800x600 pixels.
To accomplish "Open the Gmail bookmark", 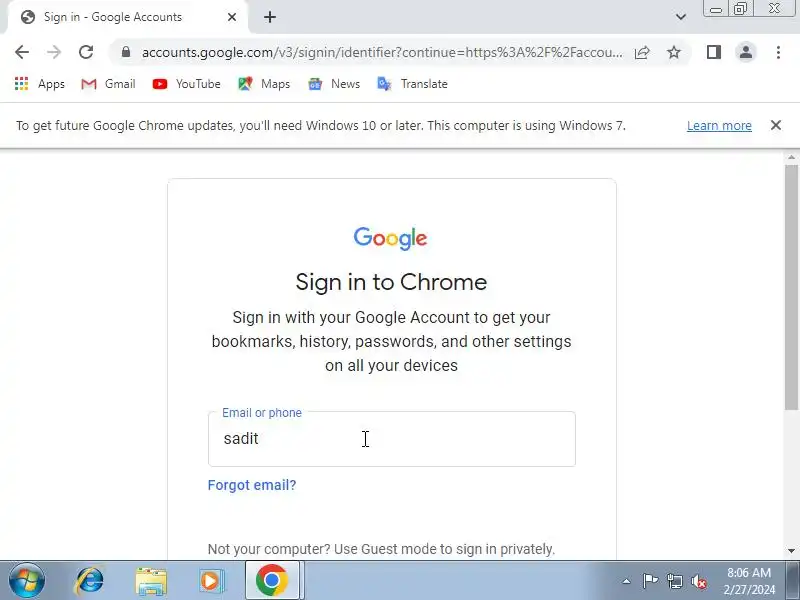I will point(108,84).
